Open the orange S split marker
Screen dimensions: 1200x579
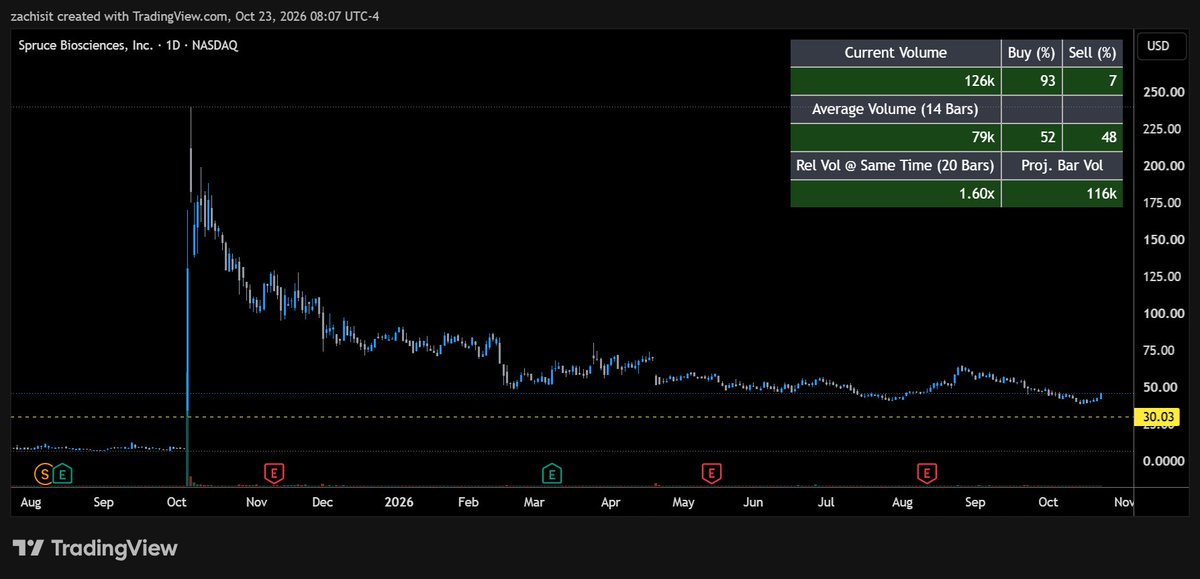(44, 473)
